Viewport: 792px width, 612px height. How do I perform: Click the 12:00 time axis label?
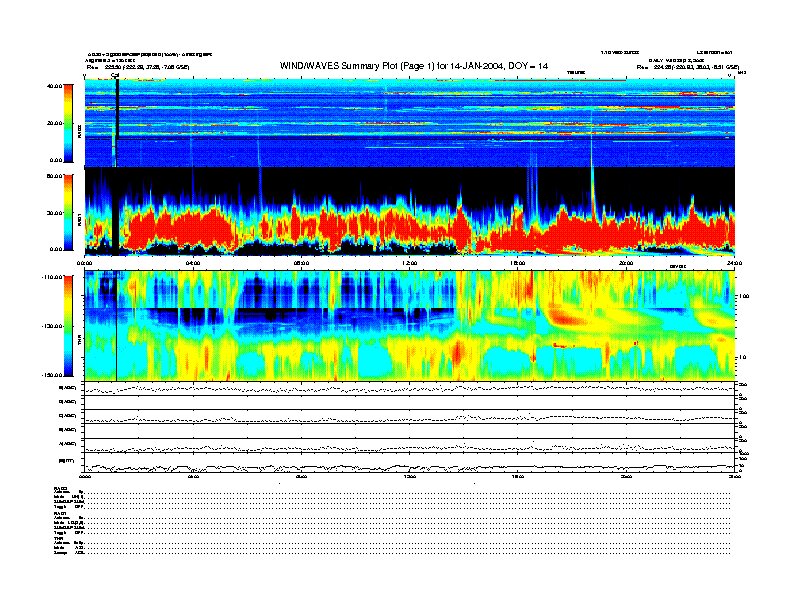(x=409, y=262)
